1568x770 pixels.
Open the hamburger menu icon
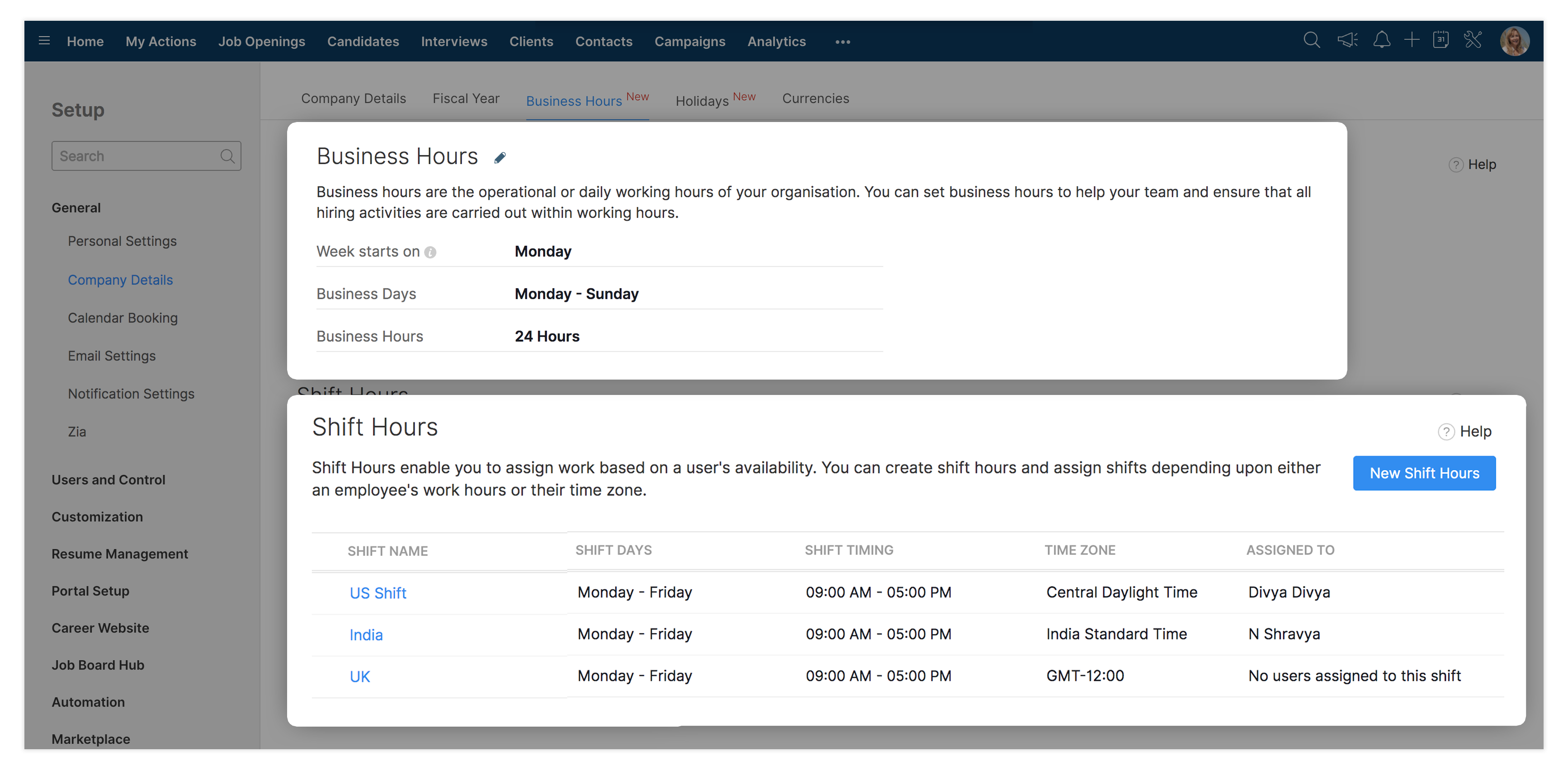click(x=44, y=41)
